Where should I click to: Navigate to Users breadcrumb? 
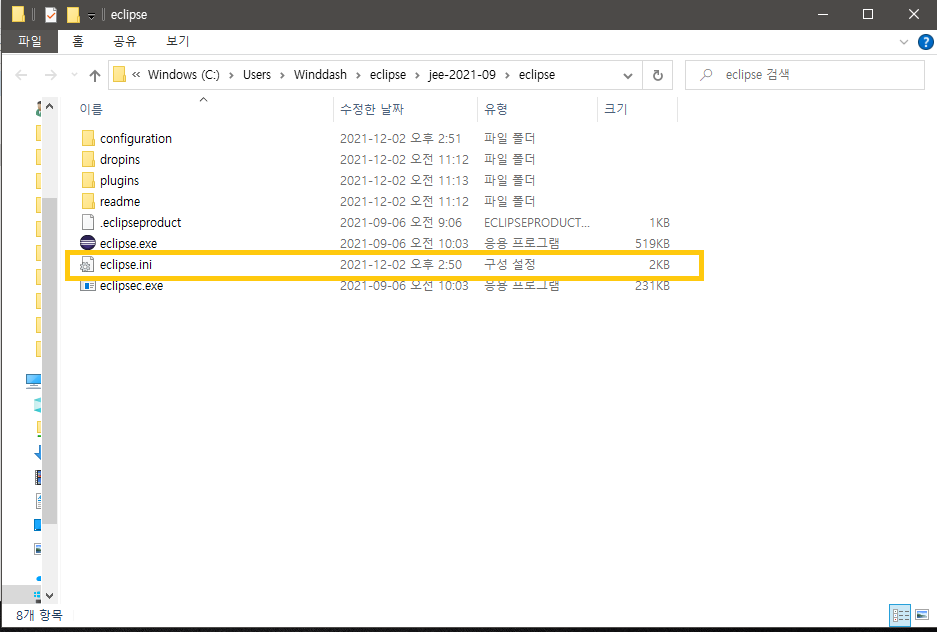pos(257,75)
